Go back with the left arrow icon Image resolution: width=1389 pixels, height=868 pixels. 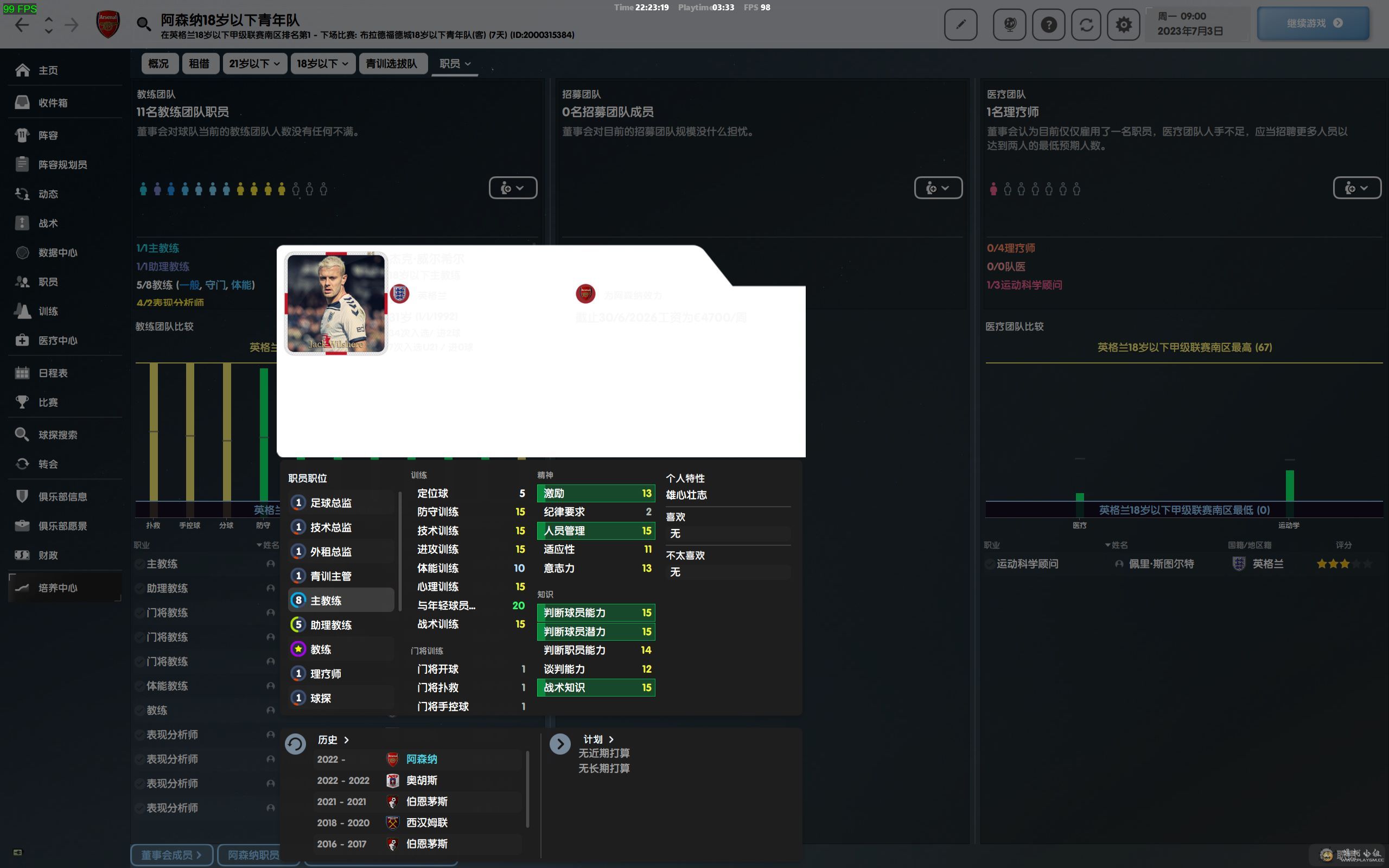22,25
